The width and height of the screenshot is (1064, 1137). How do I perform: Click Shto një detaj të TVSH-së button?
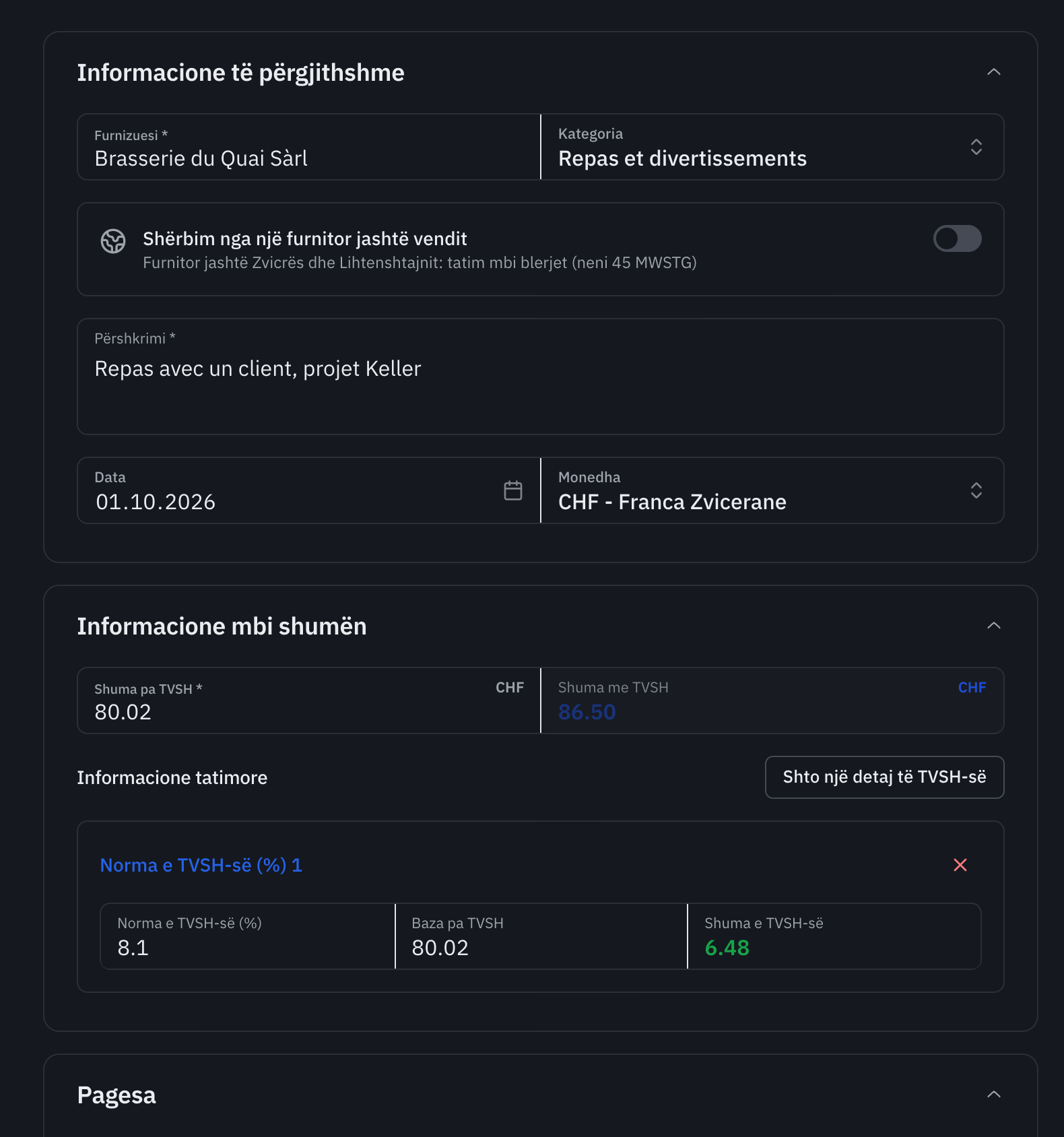click(884, 777)
